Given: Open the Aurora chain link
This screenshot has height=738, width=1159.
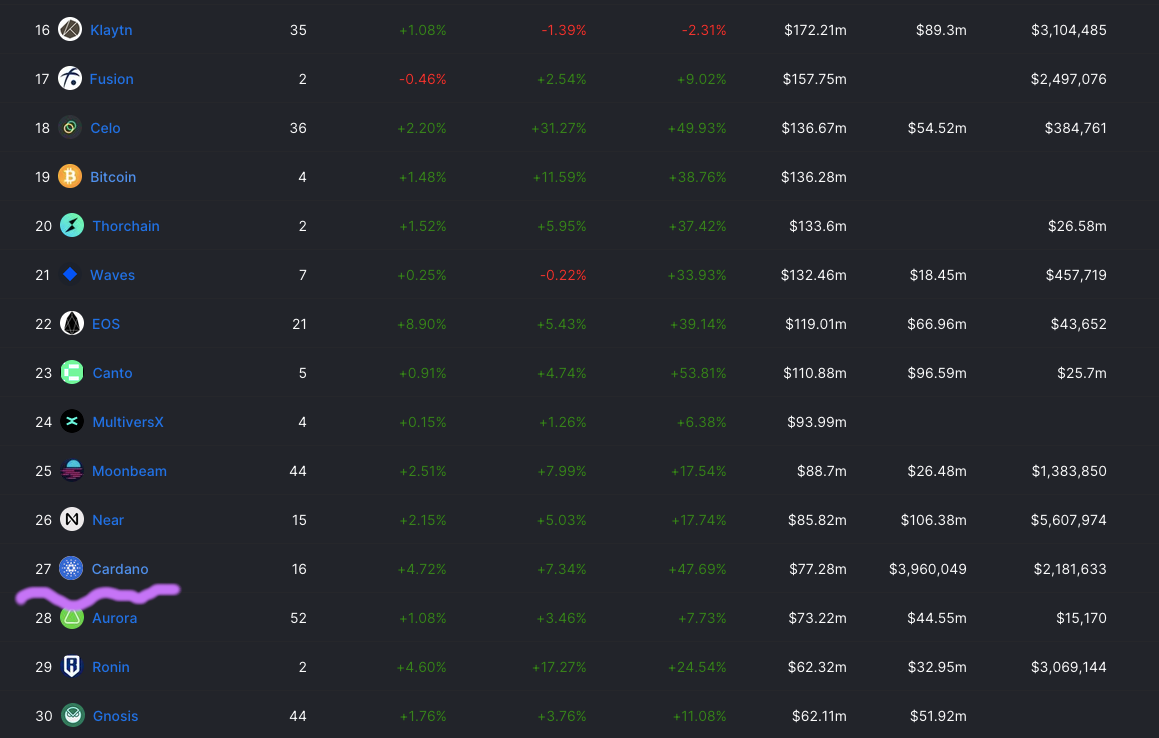Looking at the screenshot, I should point(115,618).
